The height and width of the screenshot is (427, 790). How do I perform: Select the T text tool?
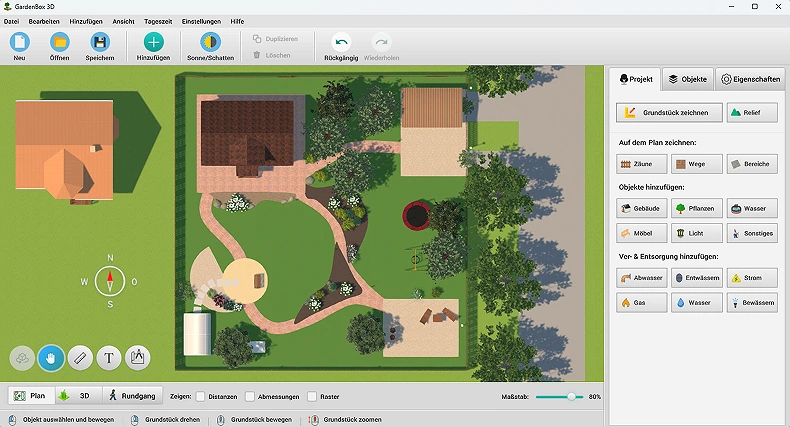click(109, 358)
